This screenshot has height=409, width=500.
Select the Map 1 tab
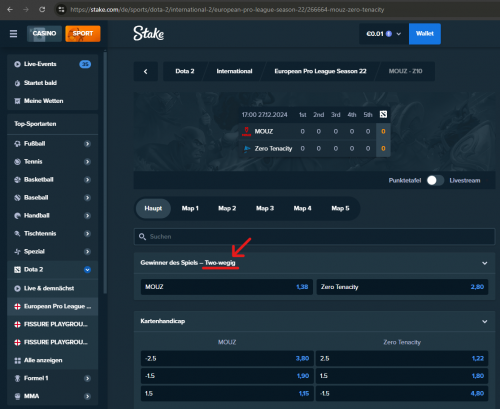point(190,208)
